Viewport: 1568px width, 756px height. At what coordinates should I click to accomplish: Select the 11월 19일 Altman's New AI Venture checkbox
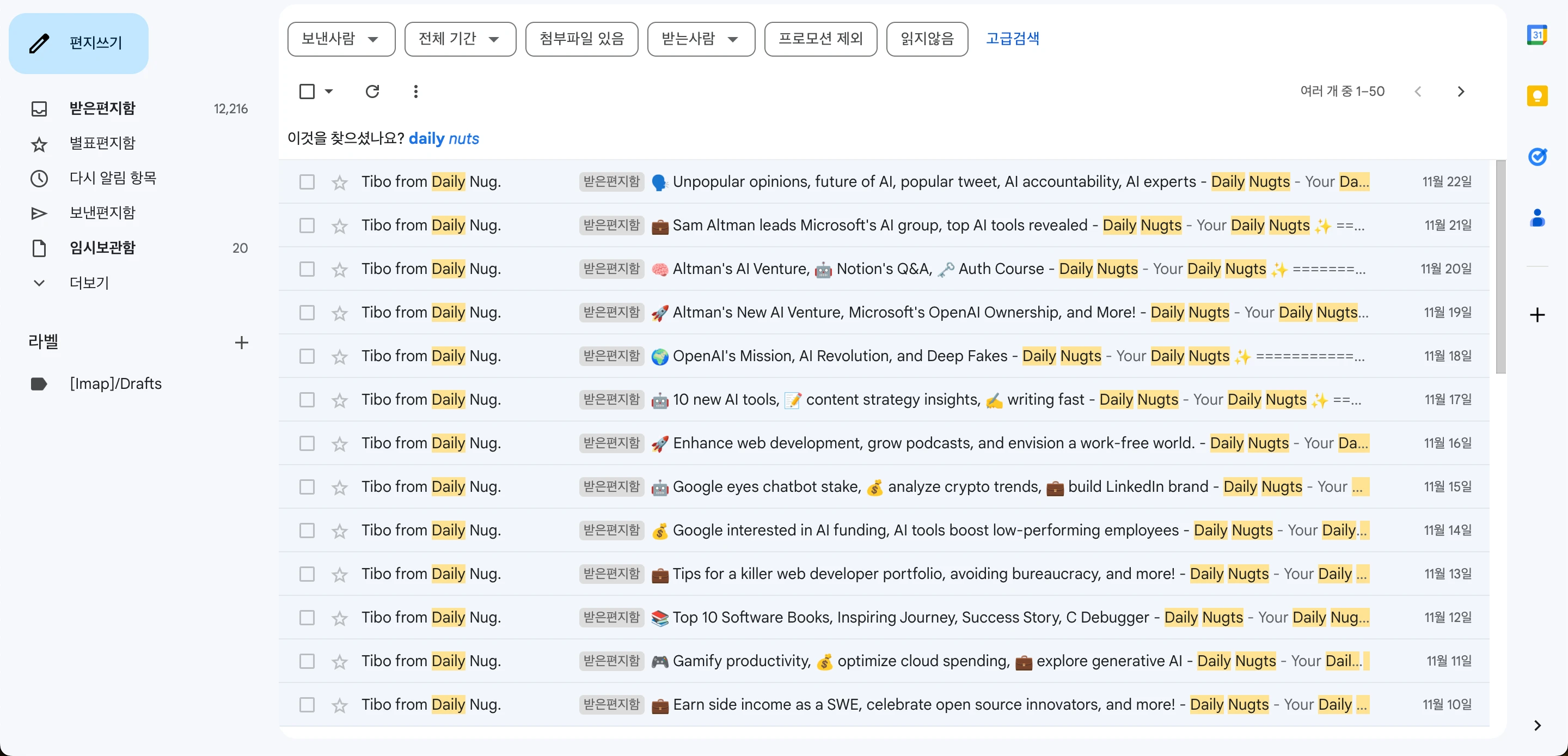tap(307, 313)
